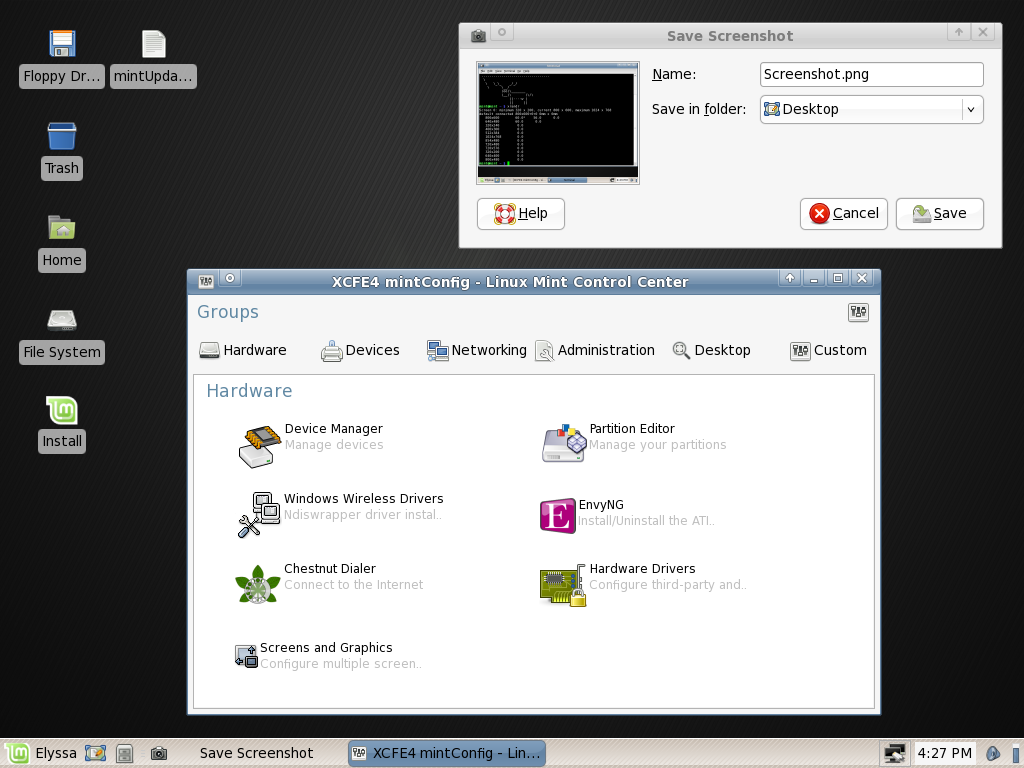Viewport: 1024px width, 768px height.
Task: Select XCFE4 mintConfig taskbar button
Action: 447,753
